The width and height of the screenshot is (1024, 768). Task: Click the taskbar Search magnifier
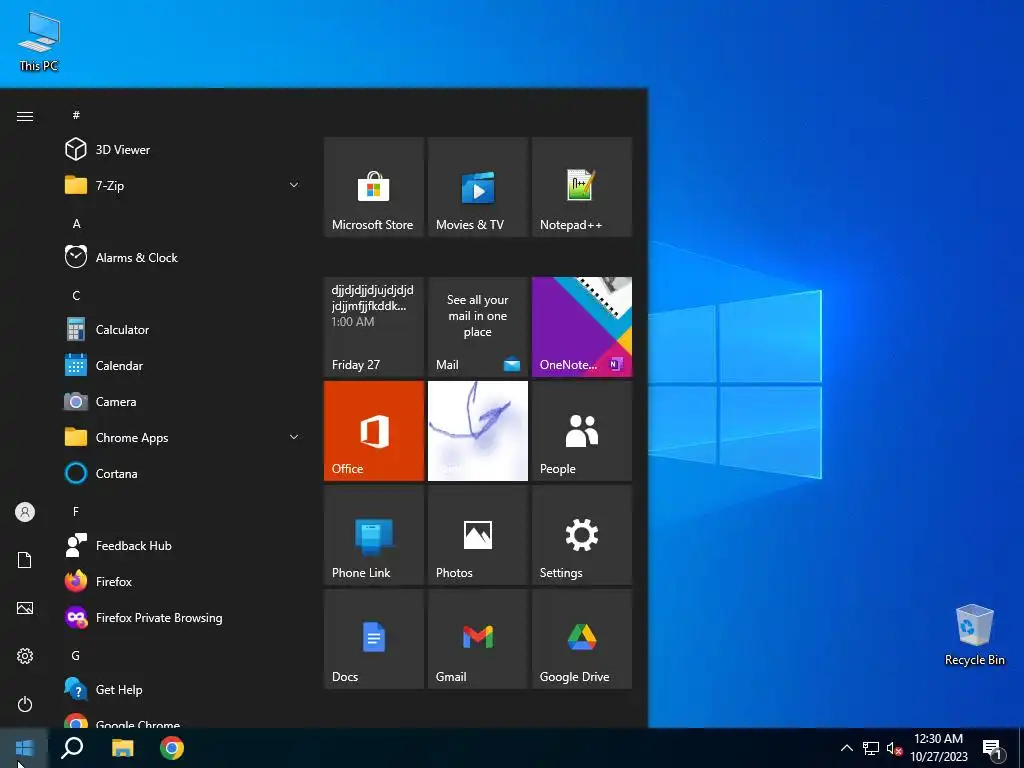72,748
